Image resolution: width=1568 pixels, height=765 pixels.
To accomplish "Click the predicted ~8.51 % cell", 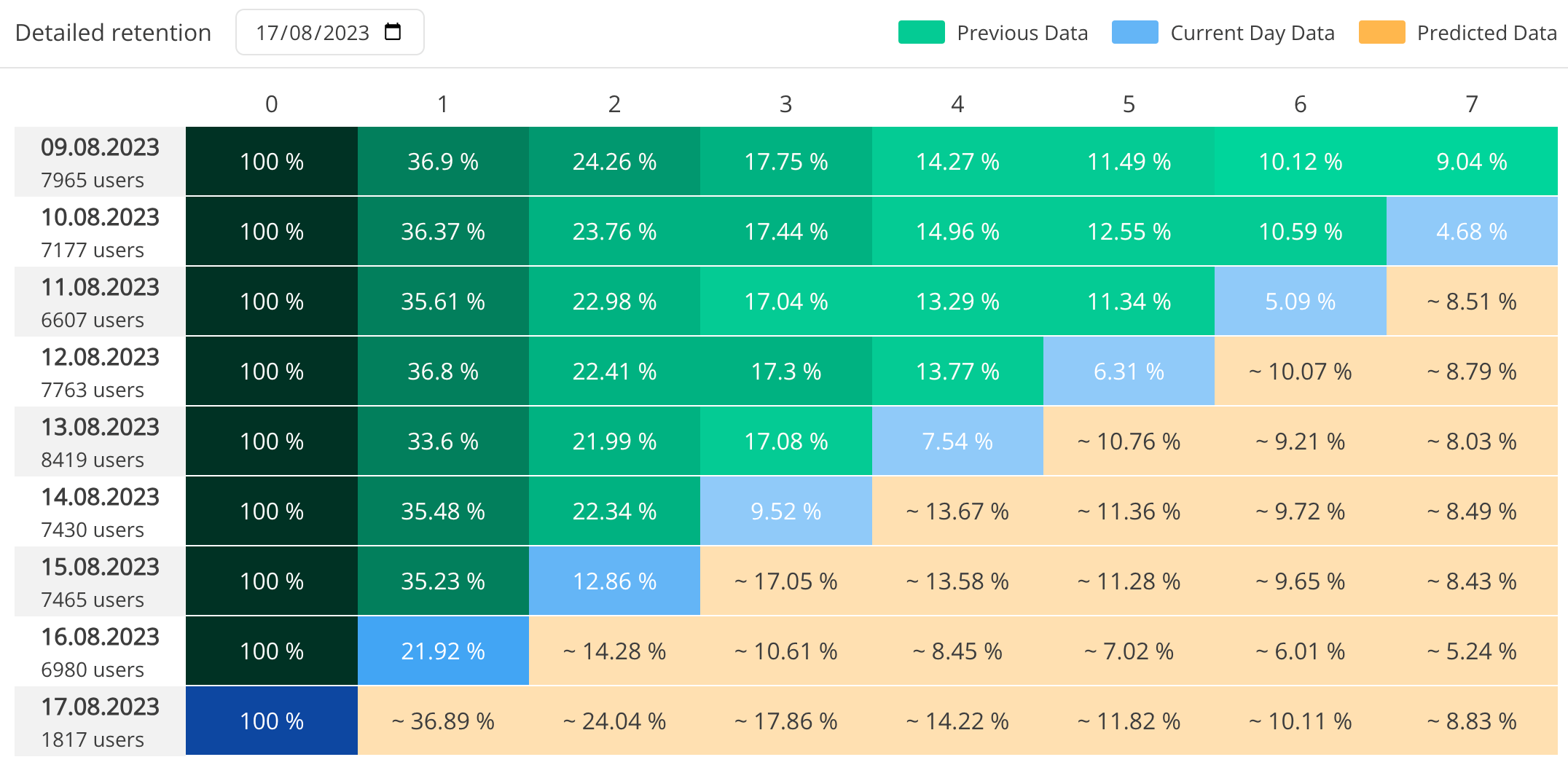I will click(x=1471, y=301).
